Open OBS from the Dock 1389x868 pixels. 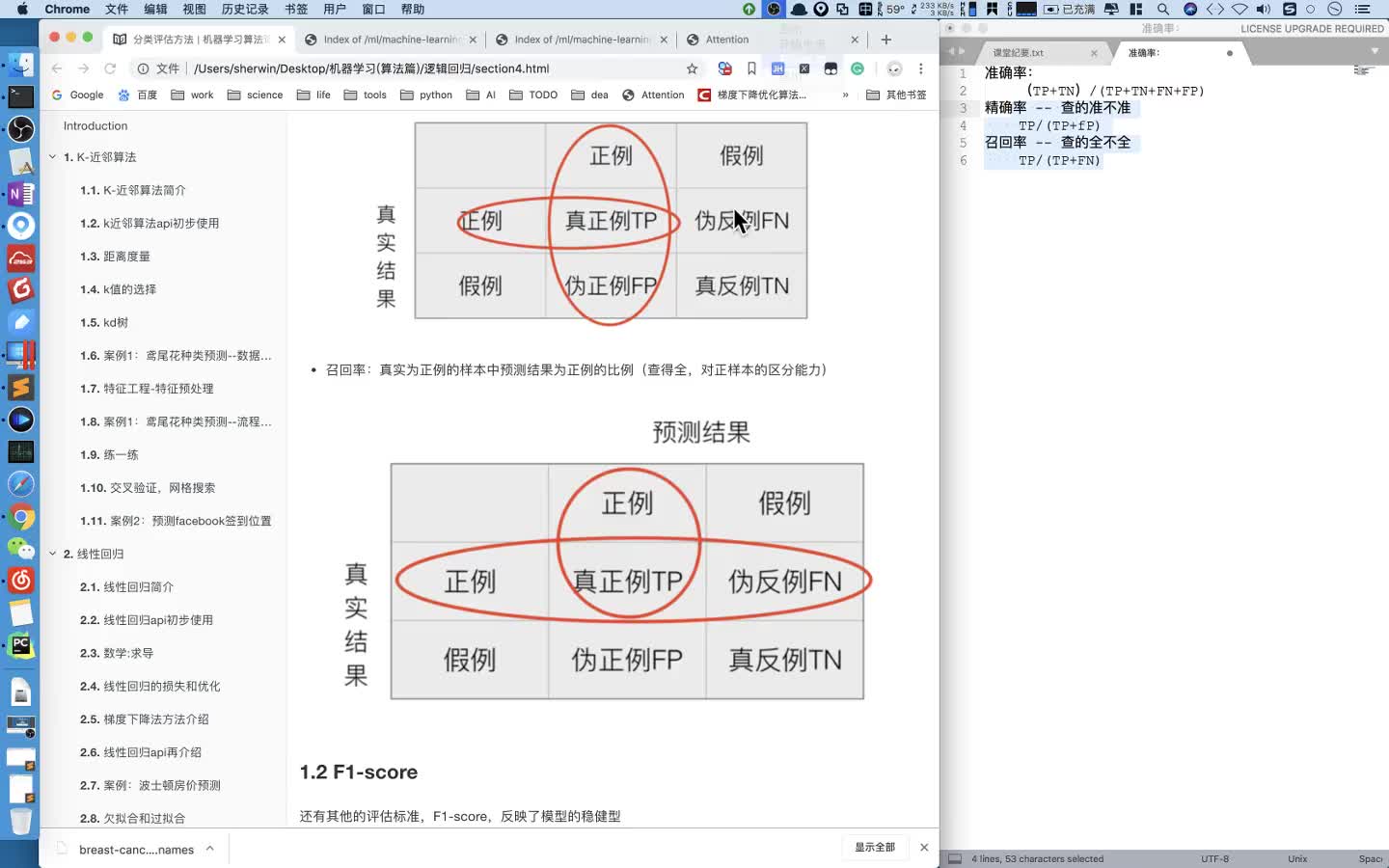(x=20, y=129)
